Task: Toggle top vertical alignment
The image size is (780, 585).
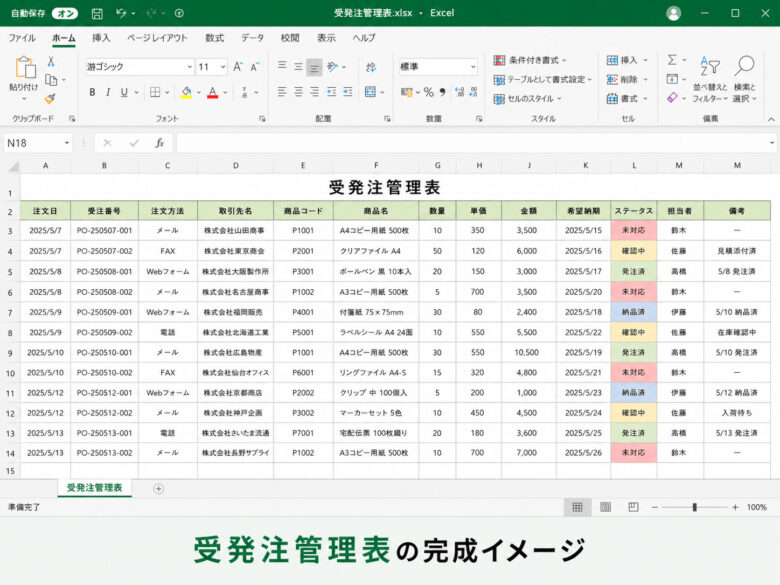Action: [282, 67]
